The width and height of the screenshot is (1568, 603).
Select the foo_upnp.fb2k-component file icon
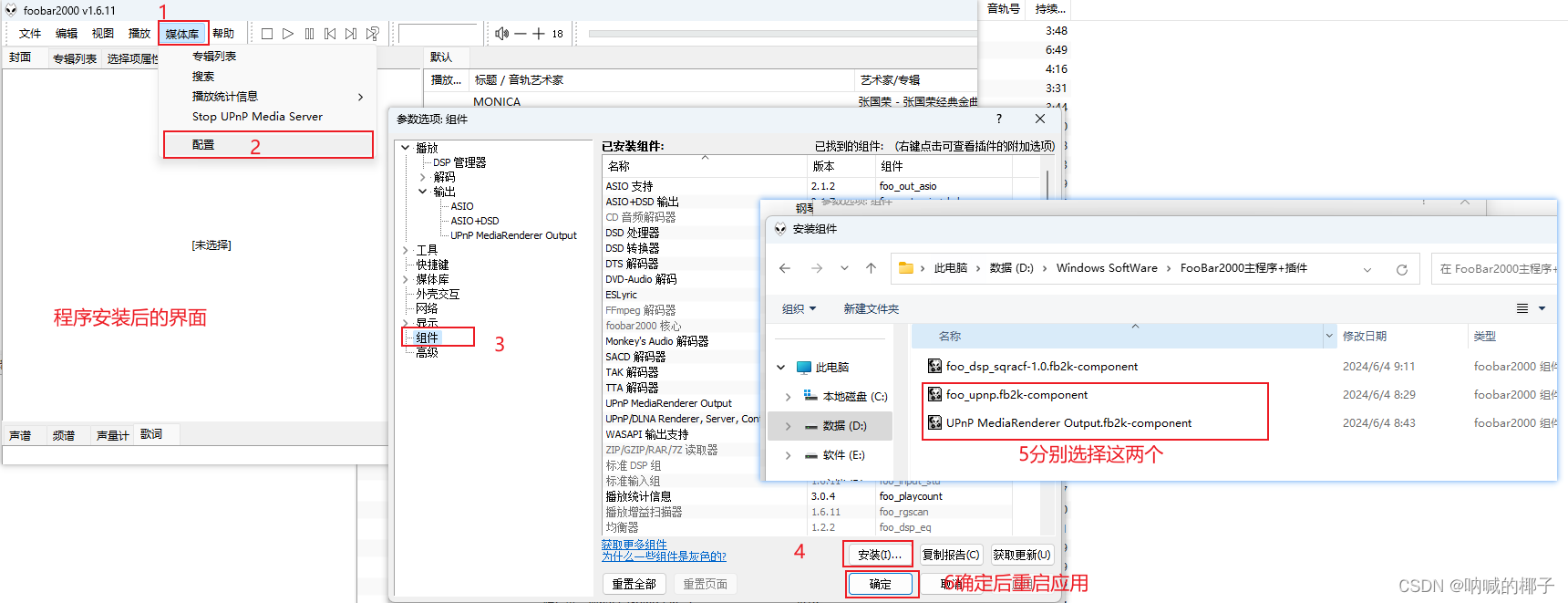(x=934, y=394)
